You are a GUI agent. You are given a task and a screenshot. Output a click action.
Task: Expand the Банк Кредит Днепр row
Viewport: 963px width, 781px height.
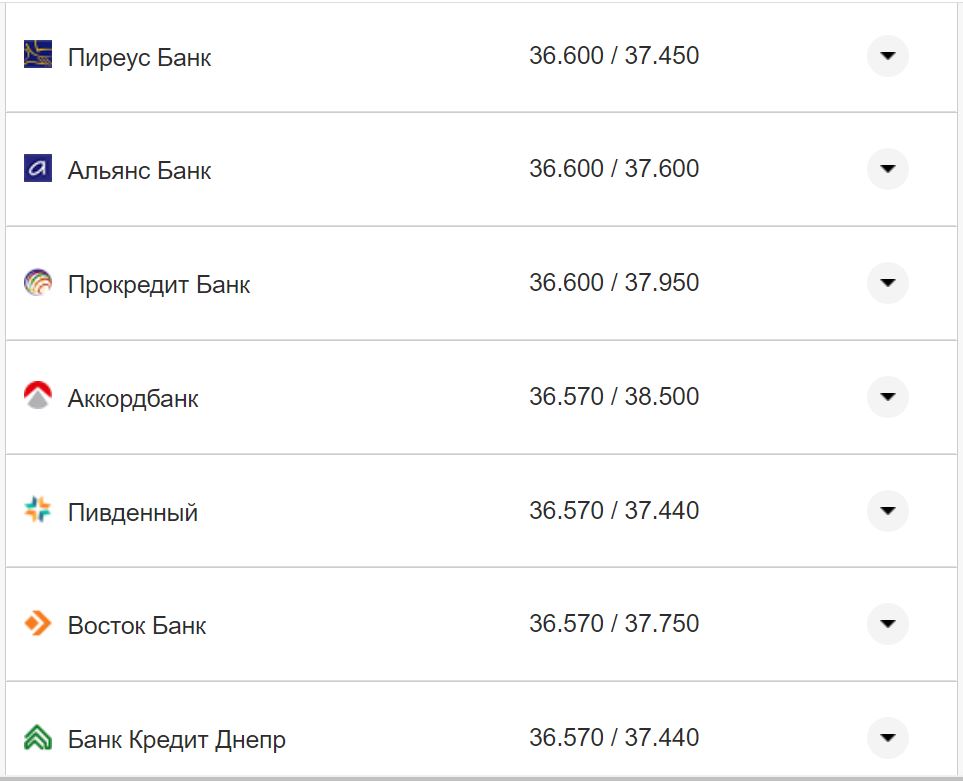pyautogui.click(x=887, y=738)
